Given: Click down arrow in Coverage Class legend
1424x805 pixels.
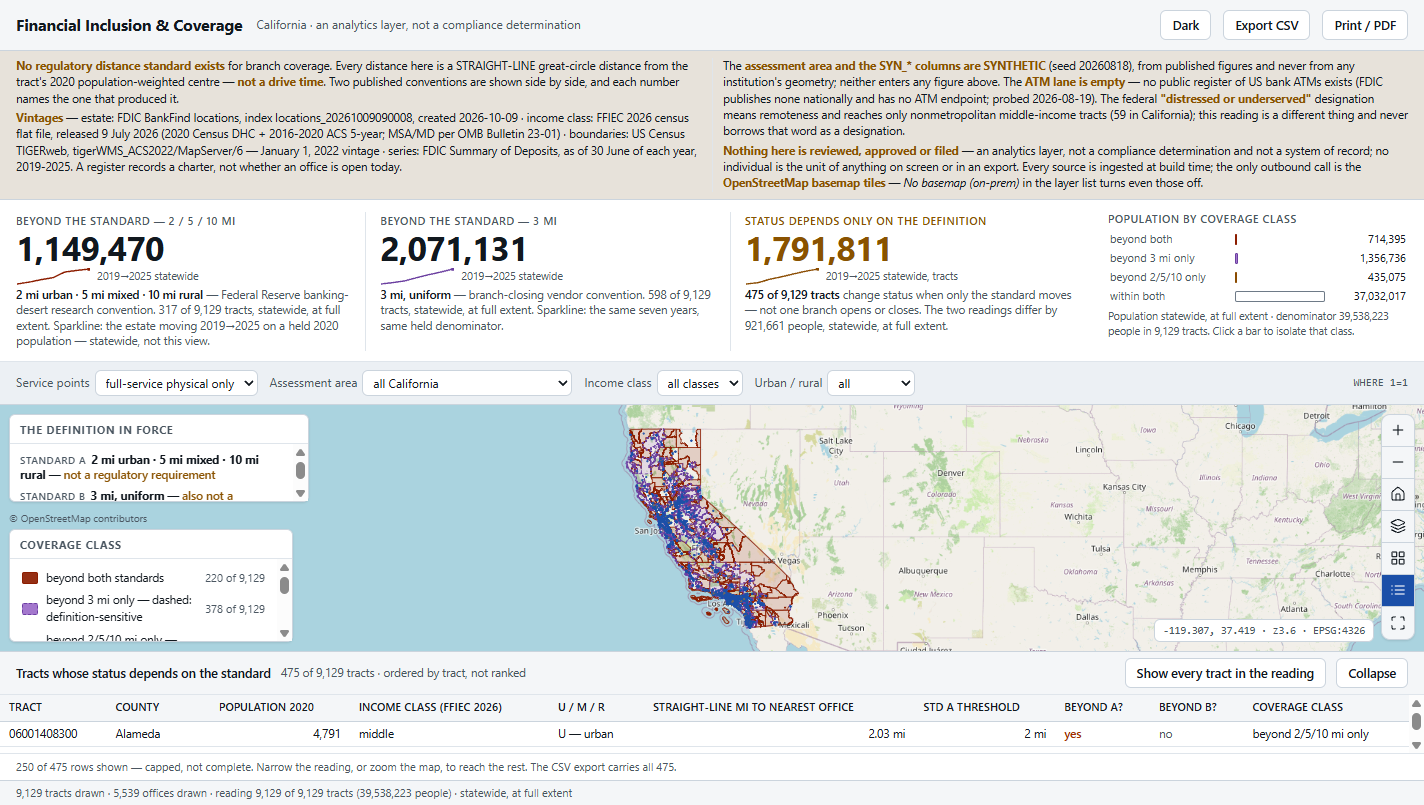Looking at the screenshot, I should [x=284, y=633].
